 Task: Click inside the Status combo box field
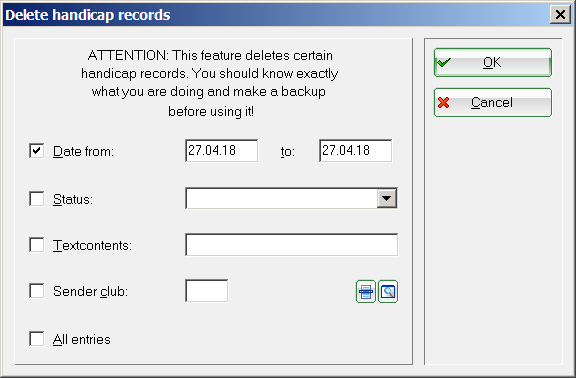click(x=282, y=198)
